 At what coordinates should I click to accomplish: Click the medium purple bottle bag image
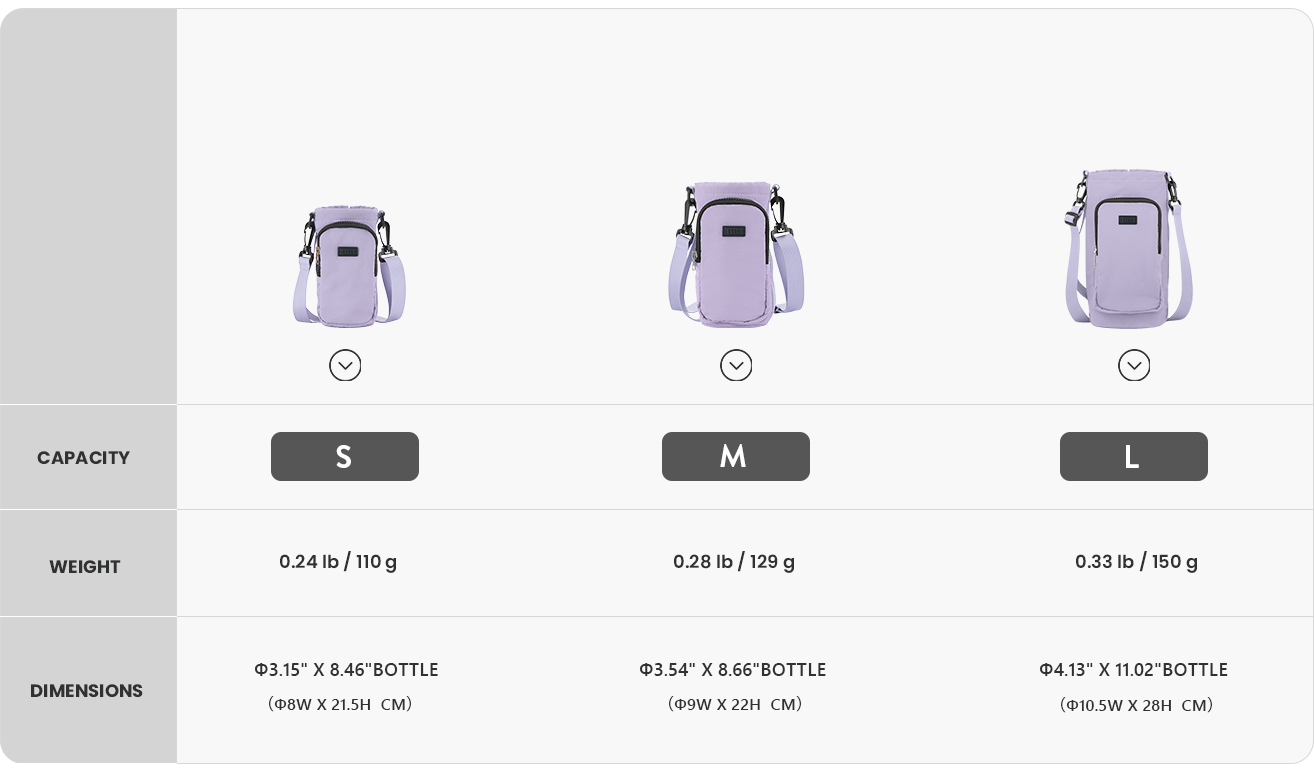(735, 255)
